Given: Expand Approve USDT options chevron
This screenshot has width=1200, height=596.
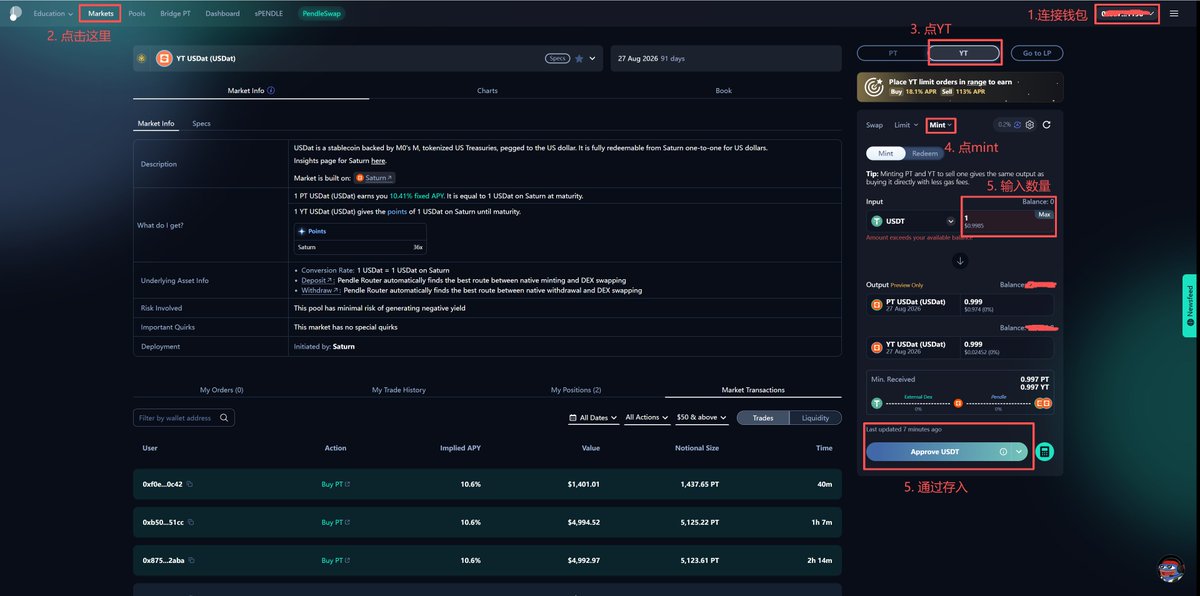Looking at the screenshot, I should [1019, 452].
